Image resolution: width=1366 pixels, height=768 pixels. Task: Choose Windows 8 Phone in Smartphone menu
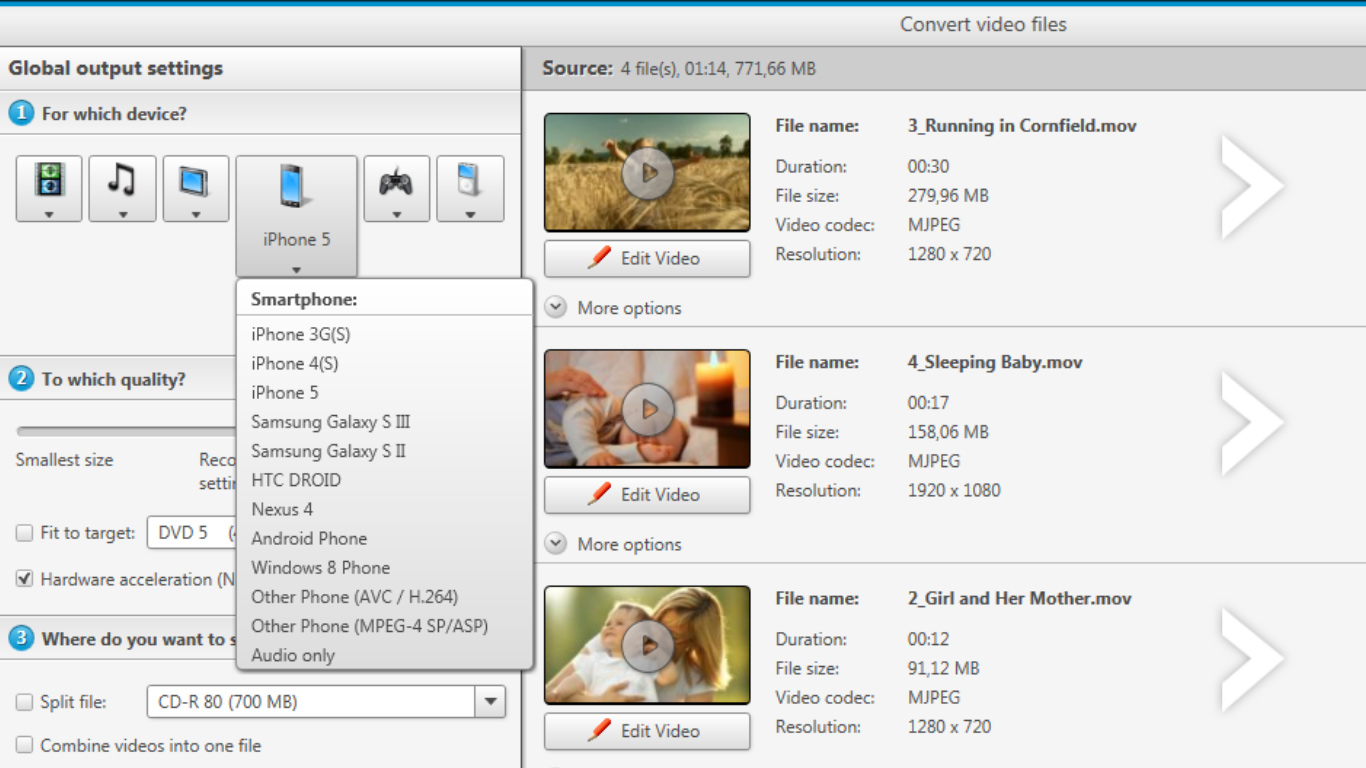(320, 567)
